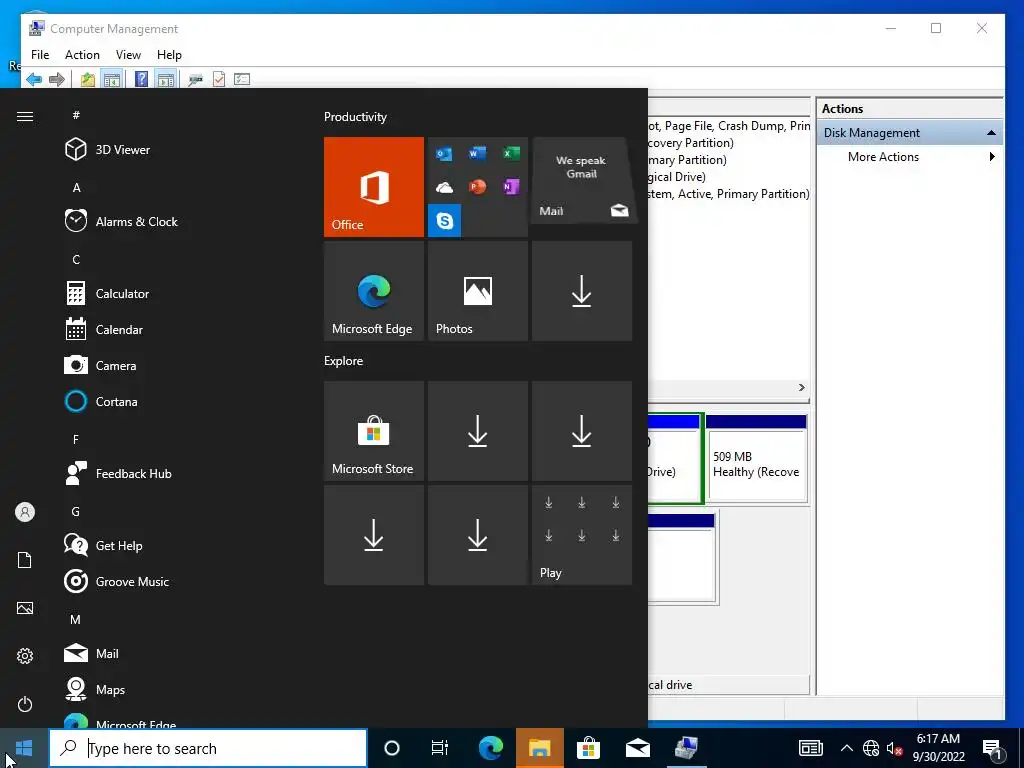The height and width of the screenshot is (768, 1024).
Task: Open Pictures from Start sidebar
Action: pos(25,608)
